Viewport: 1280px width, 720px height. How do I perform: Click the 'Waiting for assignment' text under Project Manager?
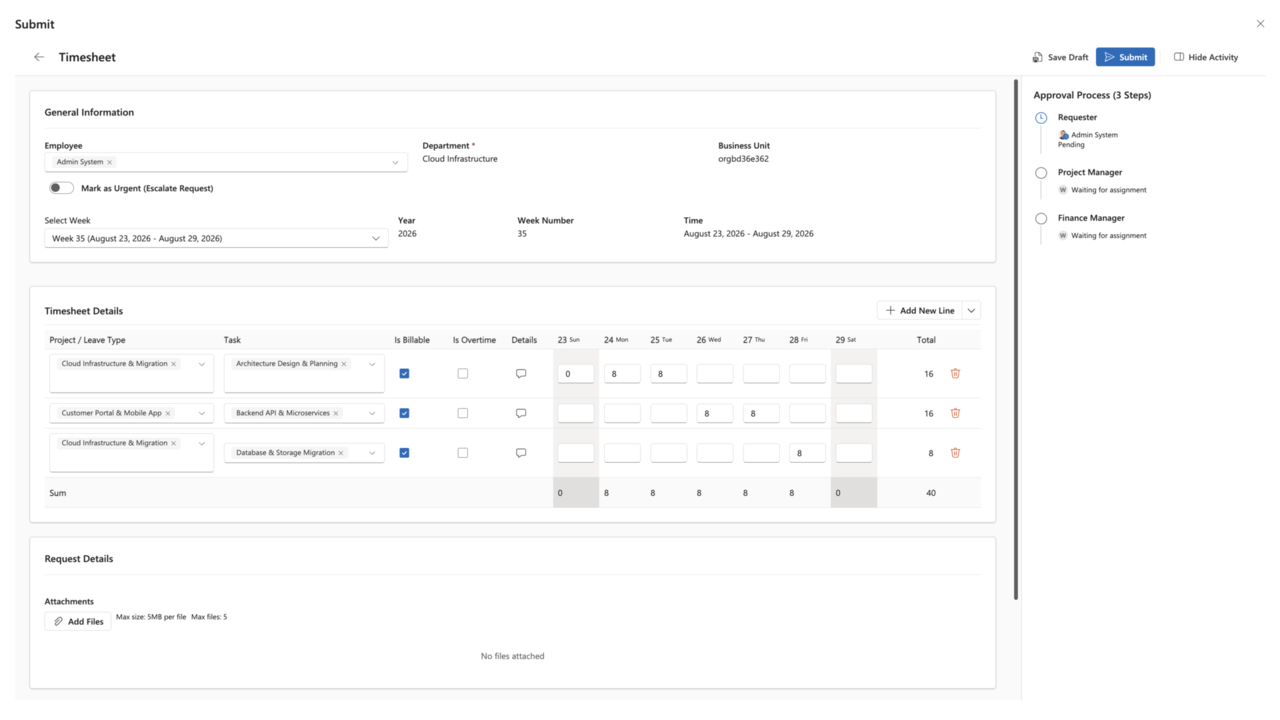point(1109,190)
